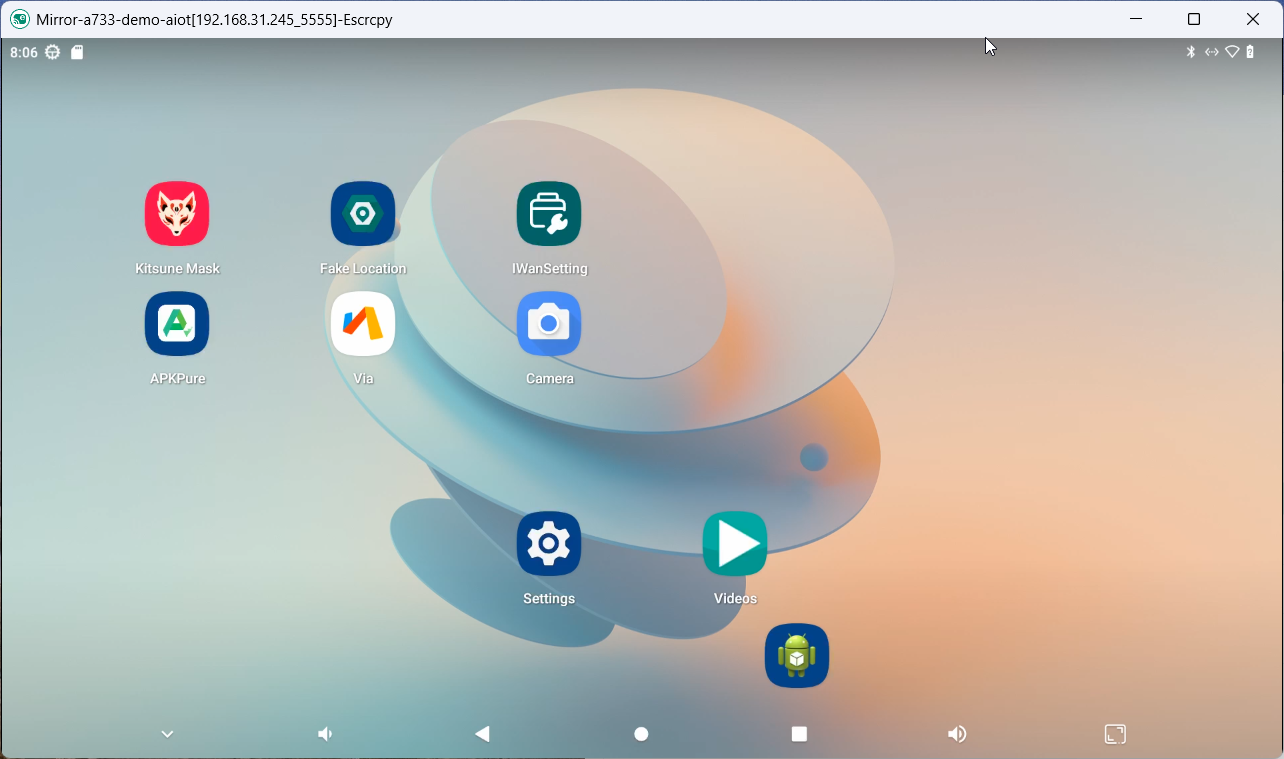
Task: Click the Wi-Fi status icon
Action: coord(1232,52)
